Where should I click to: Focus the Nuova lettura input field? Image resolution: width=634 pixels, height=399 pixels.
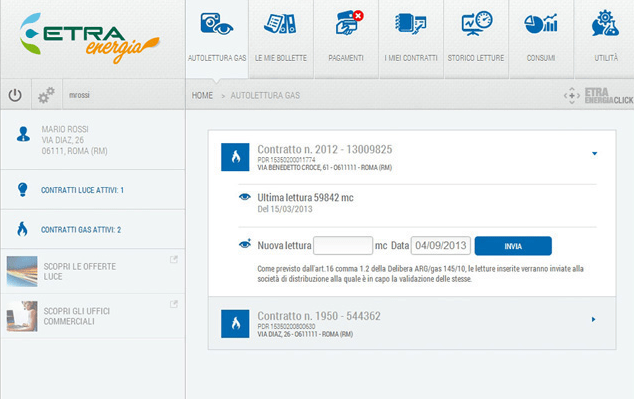[343, 245]
